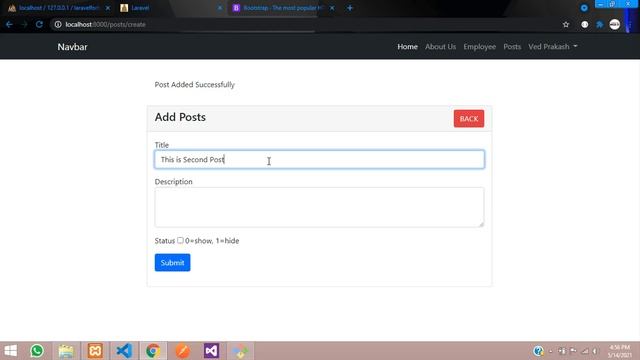
Task: Click the Title field label
Action: (162, 145)
